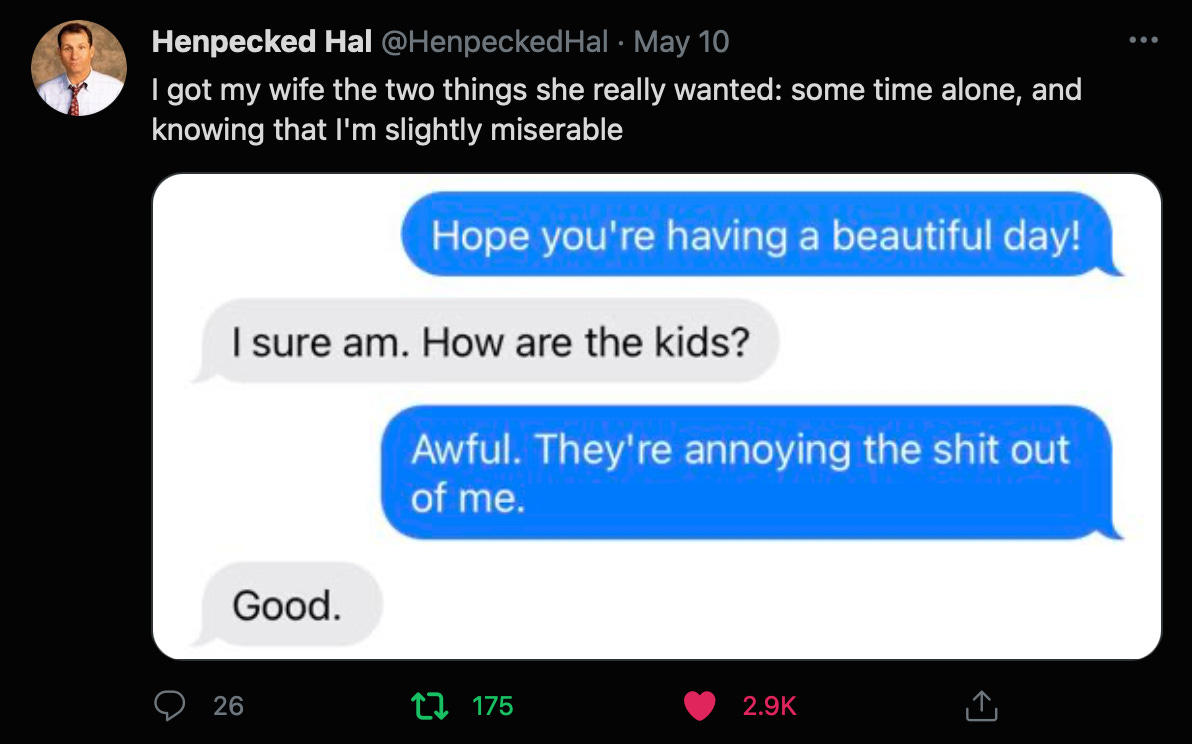Image resolution: width=1192 pixels, height=744 pixels.
Task: Open the tweet text about wife's two things
Action: pyautogui.click(x=616, y=91)
